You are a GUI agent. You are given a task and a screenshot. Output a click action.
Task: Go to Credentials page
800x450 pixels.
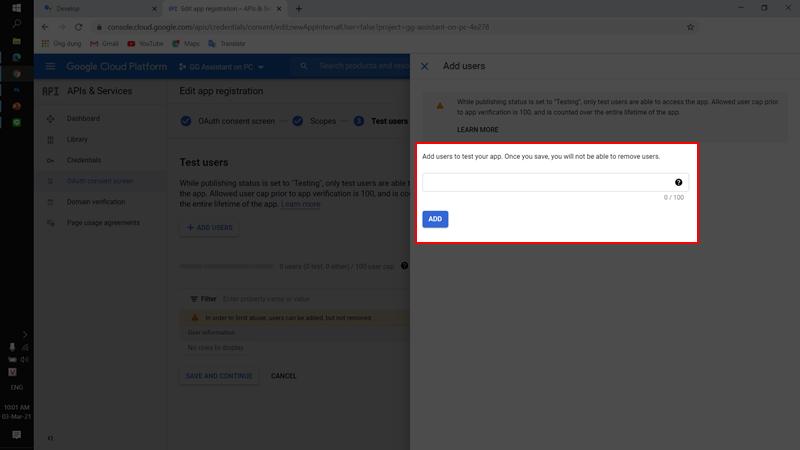pos(84,160)
